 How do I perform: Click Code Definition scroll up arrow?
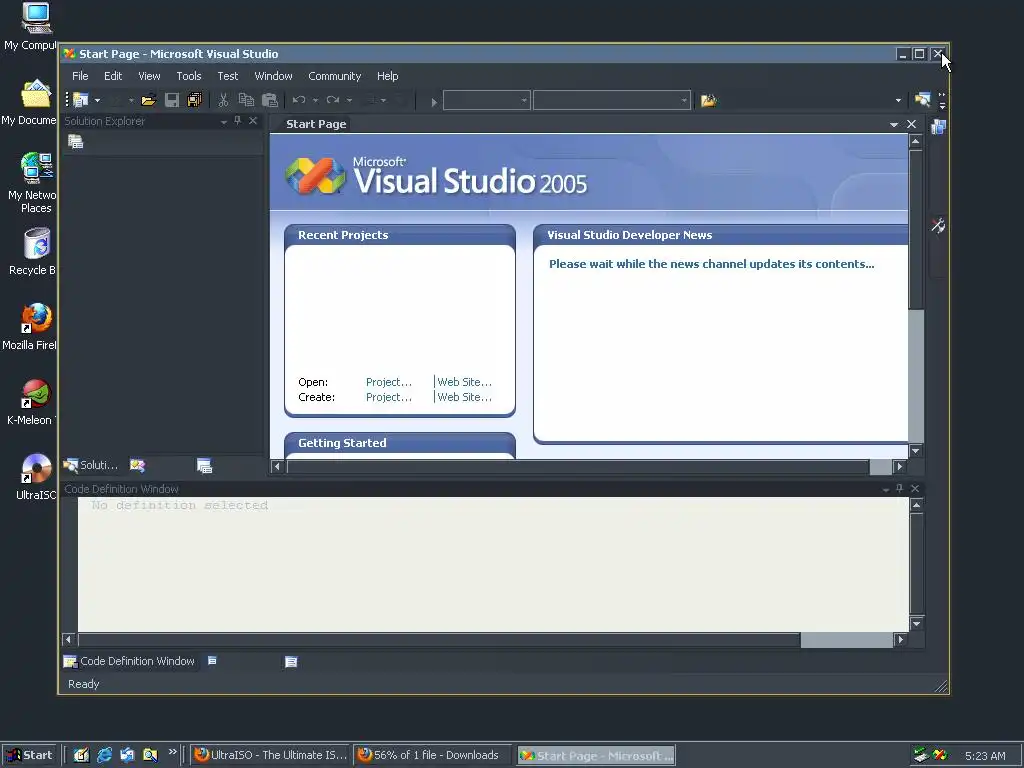(916, 505)
